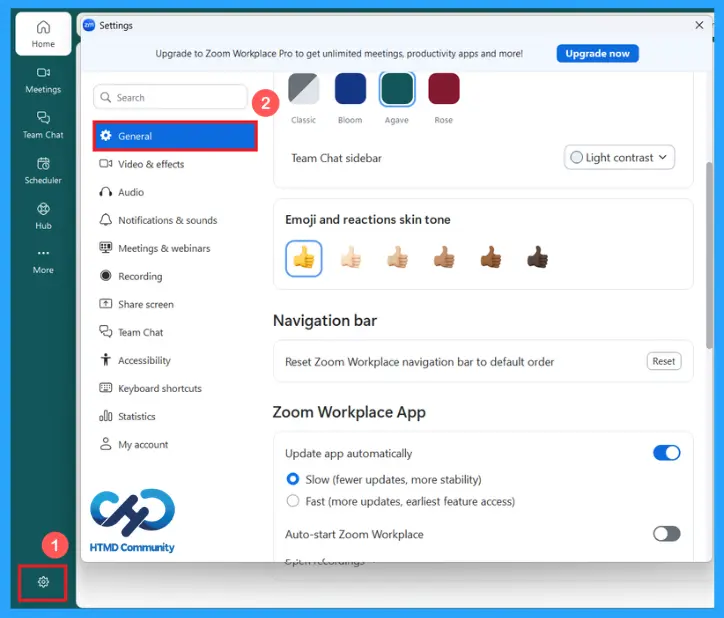Click 'Emoji and reactions skin tone' heading
This screenshot has width=724, height=618.
[x=368, y=219]
